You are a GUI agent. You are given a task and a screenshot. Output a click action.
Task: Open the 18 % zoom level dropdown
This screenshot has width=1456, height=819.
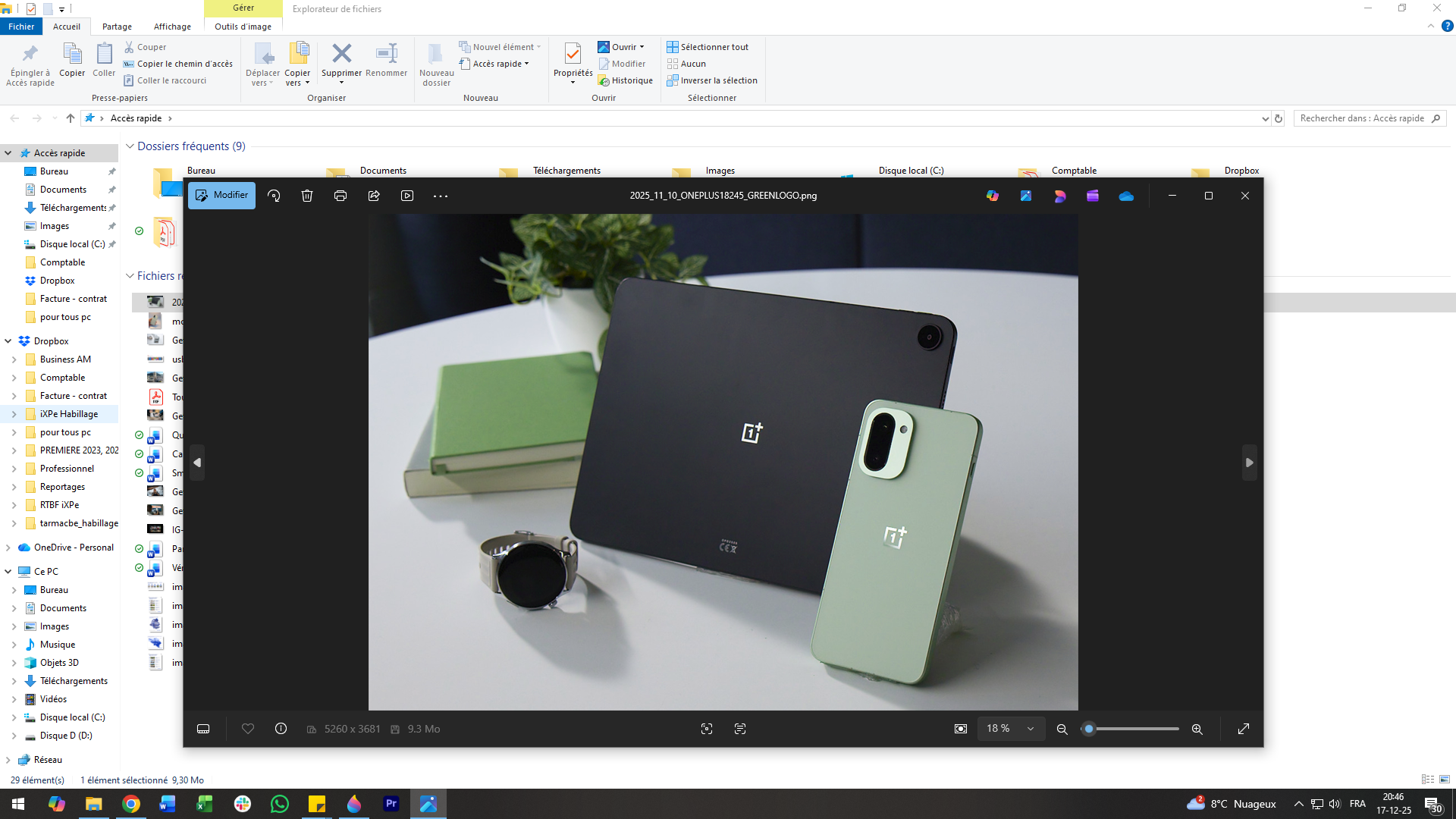(x=1010, y=729)
